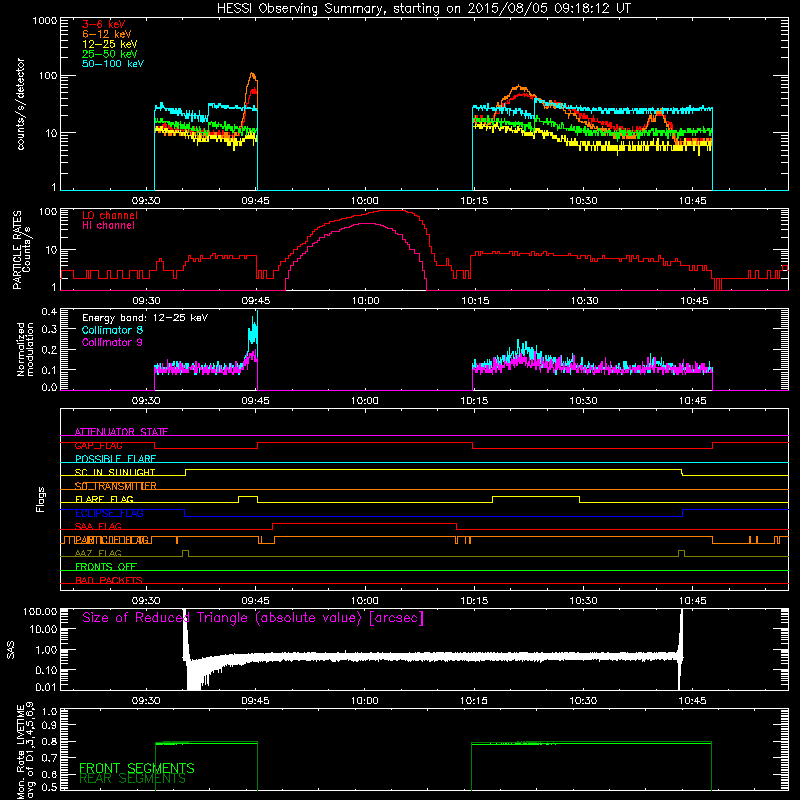Click the HESSI Observing Summary title

[423, 9]
